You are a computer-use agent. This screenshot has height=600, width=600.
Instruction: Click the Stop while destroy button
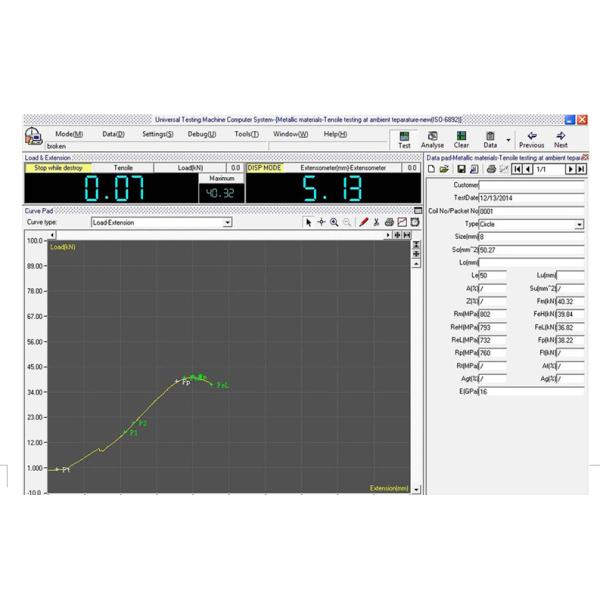point(58,168)
